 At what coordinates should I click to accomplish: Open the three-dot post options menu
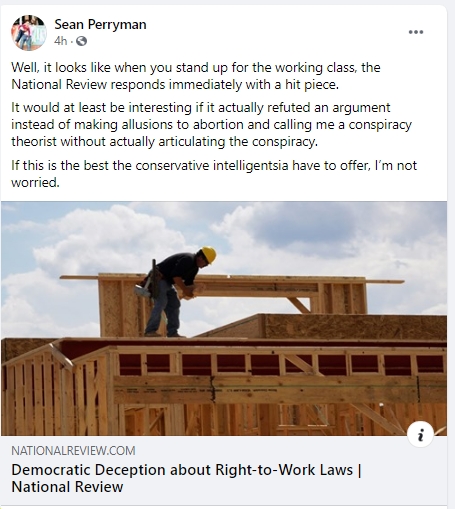pos(416,32)
